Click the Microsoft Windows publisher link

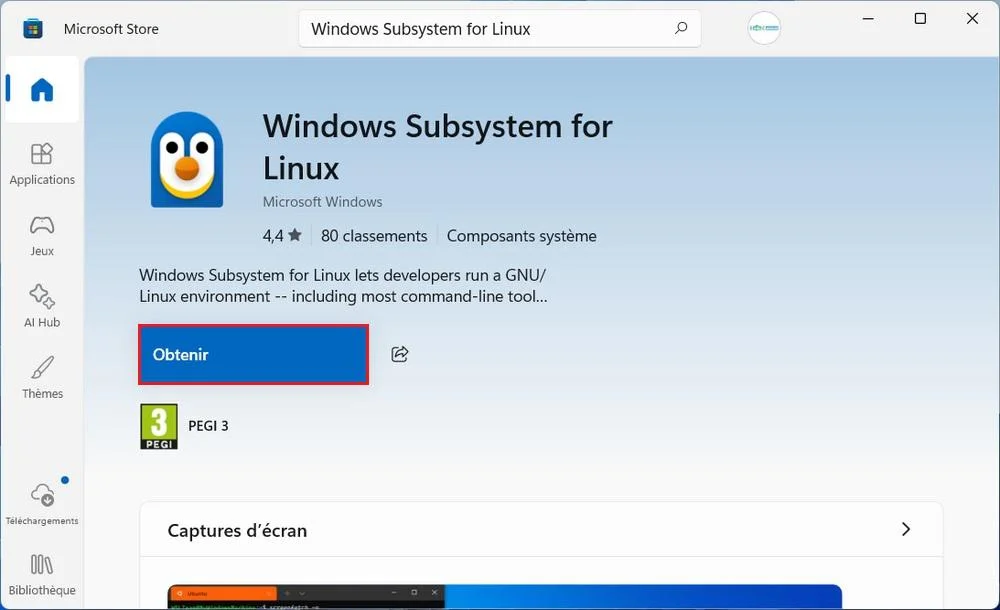click(x=323, y=202)
